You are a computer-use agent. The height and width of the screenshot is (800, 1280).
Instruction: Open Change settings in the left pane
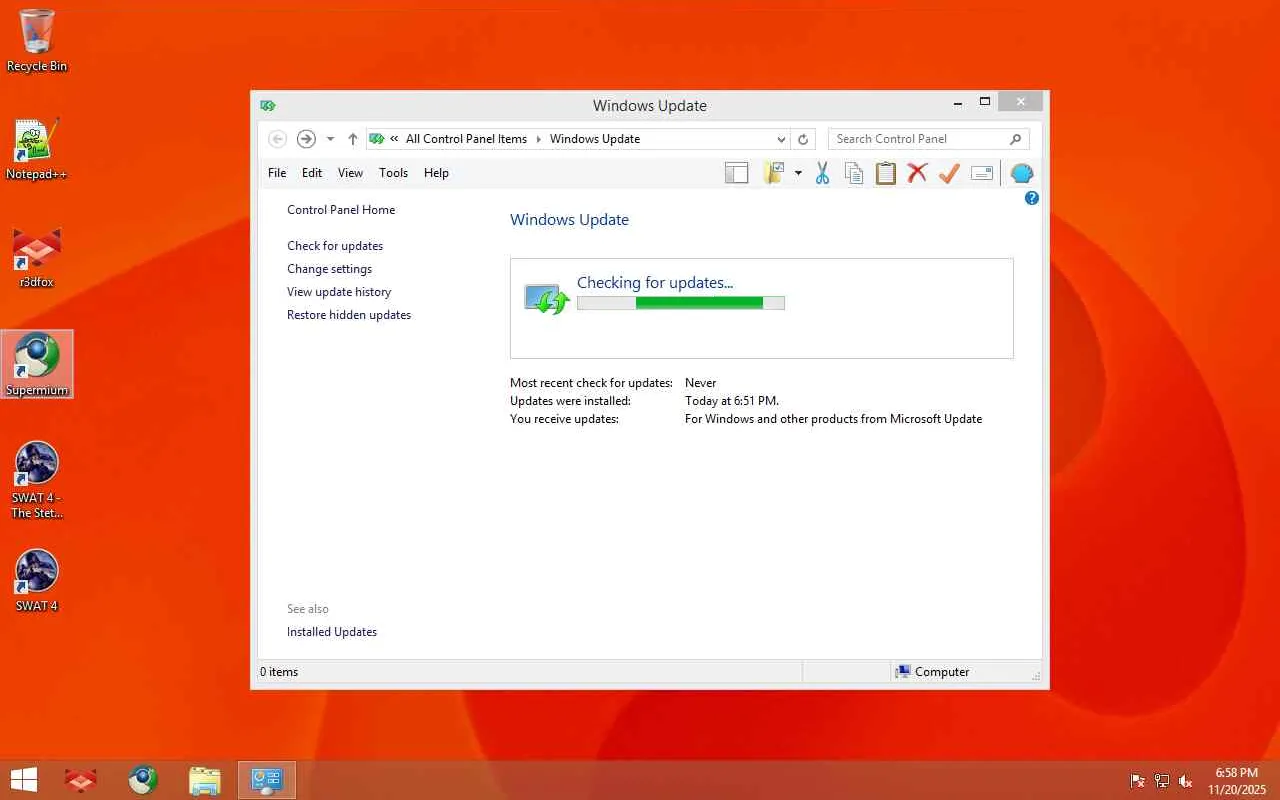[x=329, y=269]
